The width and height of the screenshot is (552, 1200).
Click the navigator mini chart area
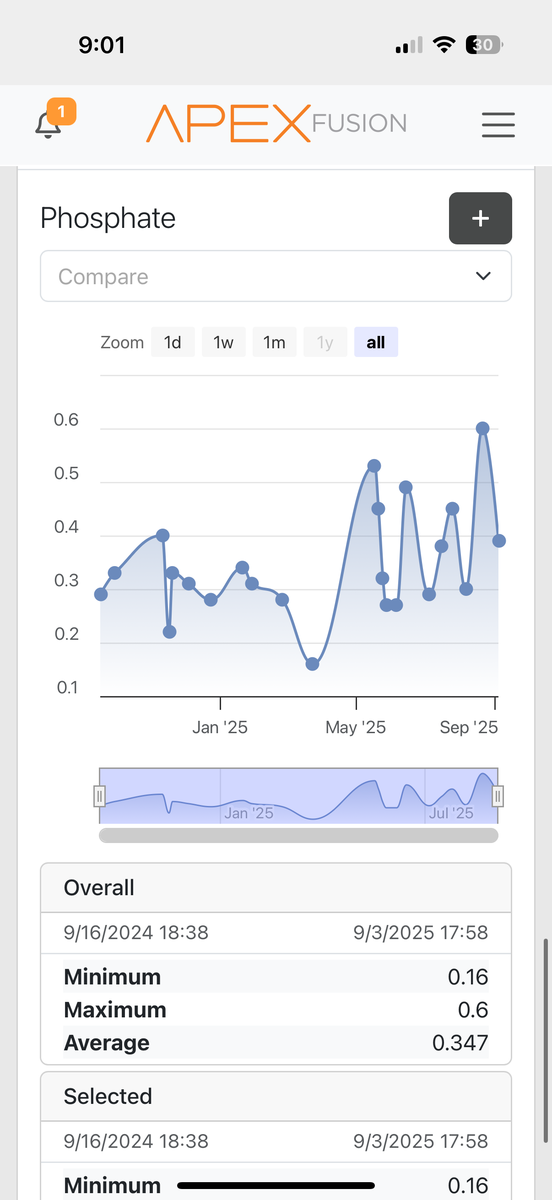point(298,796)
